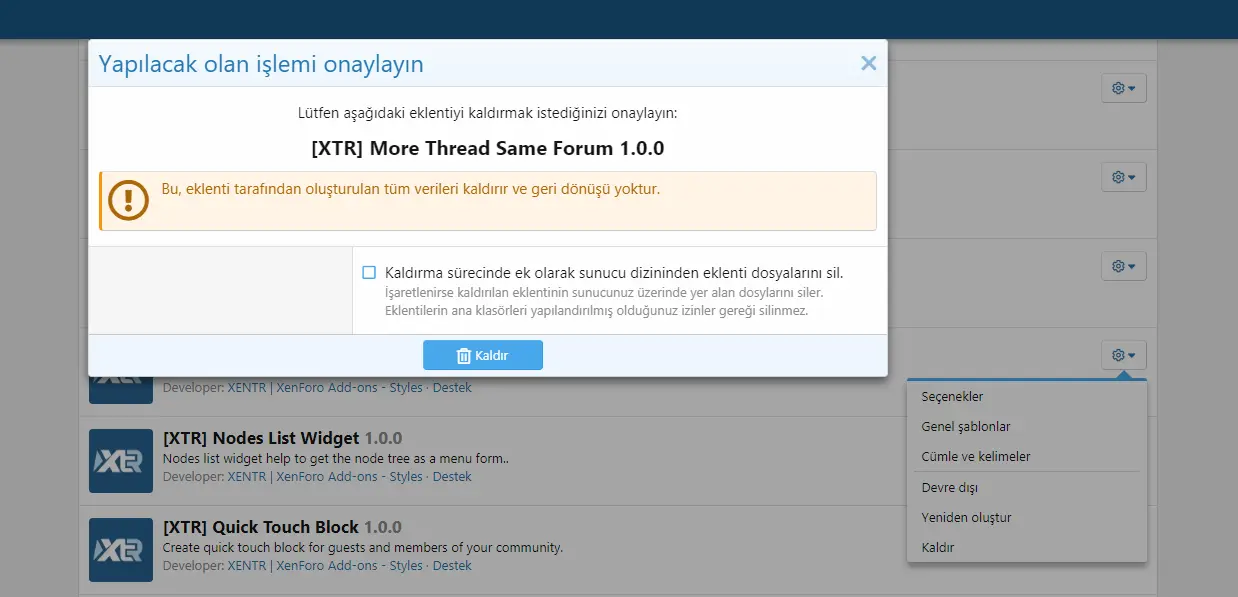The image size is (1238, 597).
Task: Select Devre dışı in the menu
Action: pos(1027,488)
